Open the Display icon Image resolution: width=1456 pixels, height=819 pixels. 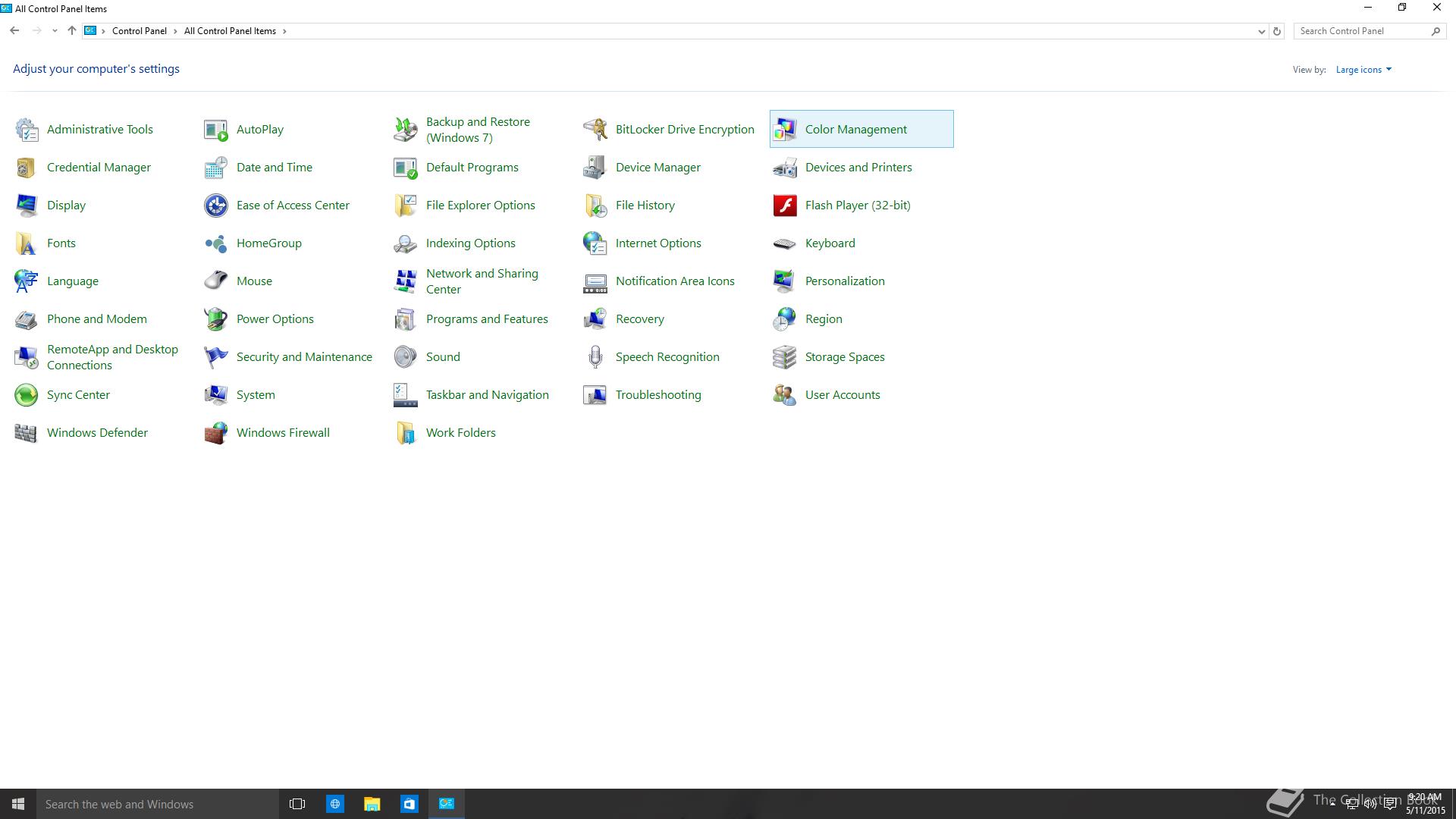27,206
